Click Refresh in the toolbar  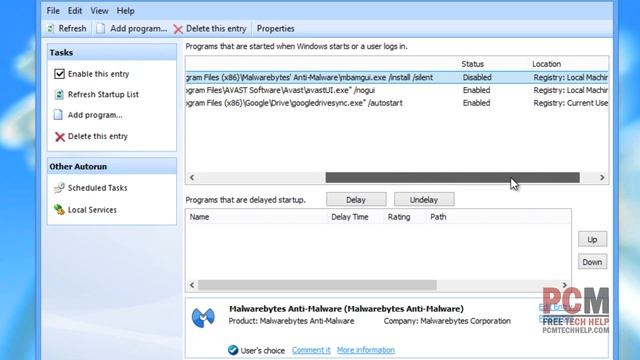click(72, 29)
